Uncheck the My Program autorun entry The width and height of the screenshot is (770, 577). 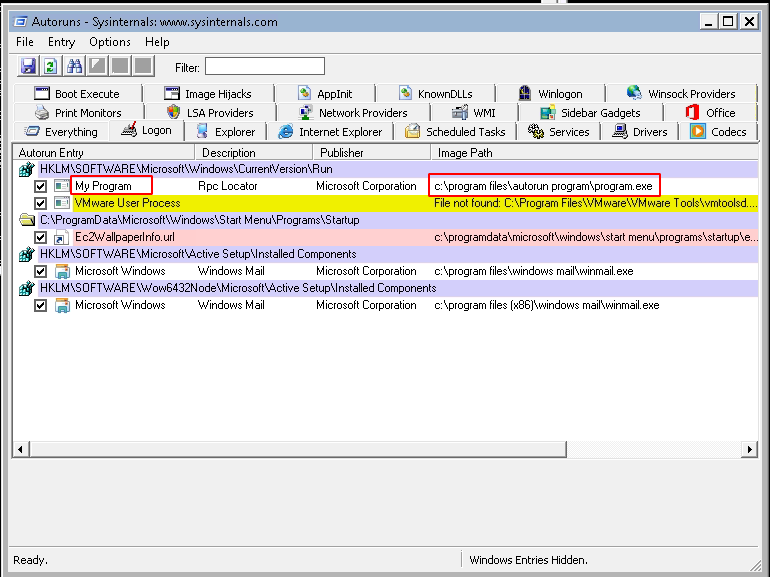[x=41, y=186]
